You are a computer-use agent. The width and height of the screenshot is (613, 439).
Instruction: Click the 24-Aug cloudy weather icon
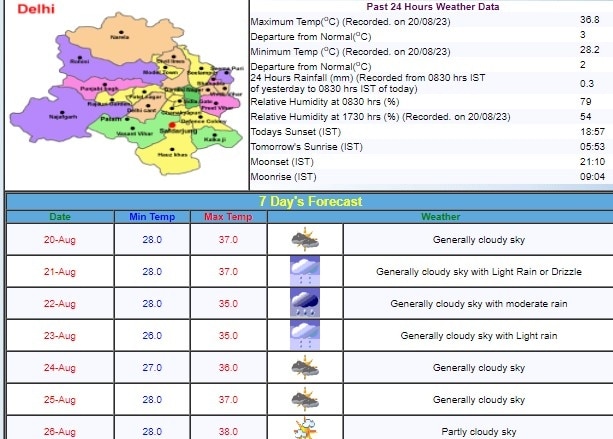[304, 368]
